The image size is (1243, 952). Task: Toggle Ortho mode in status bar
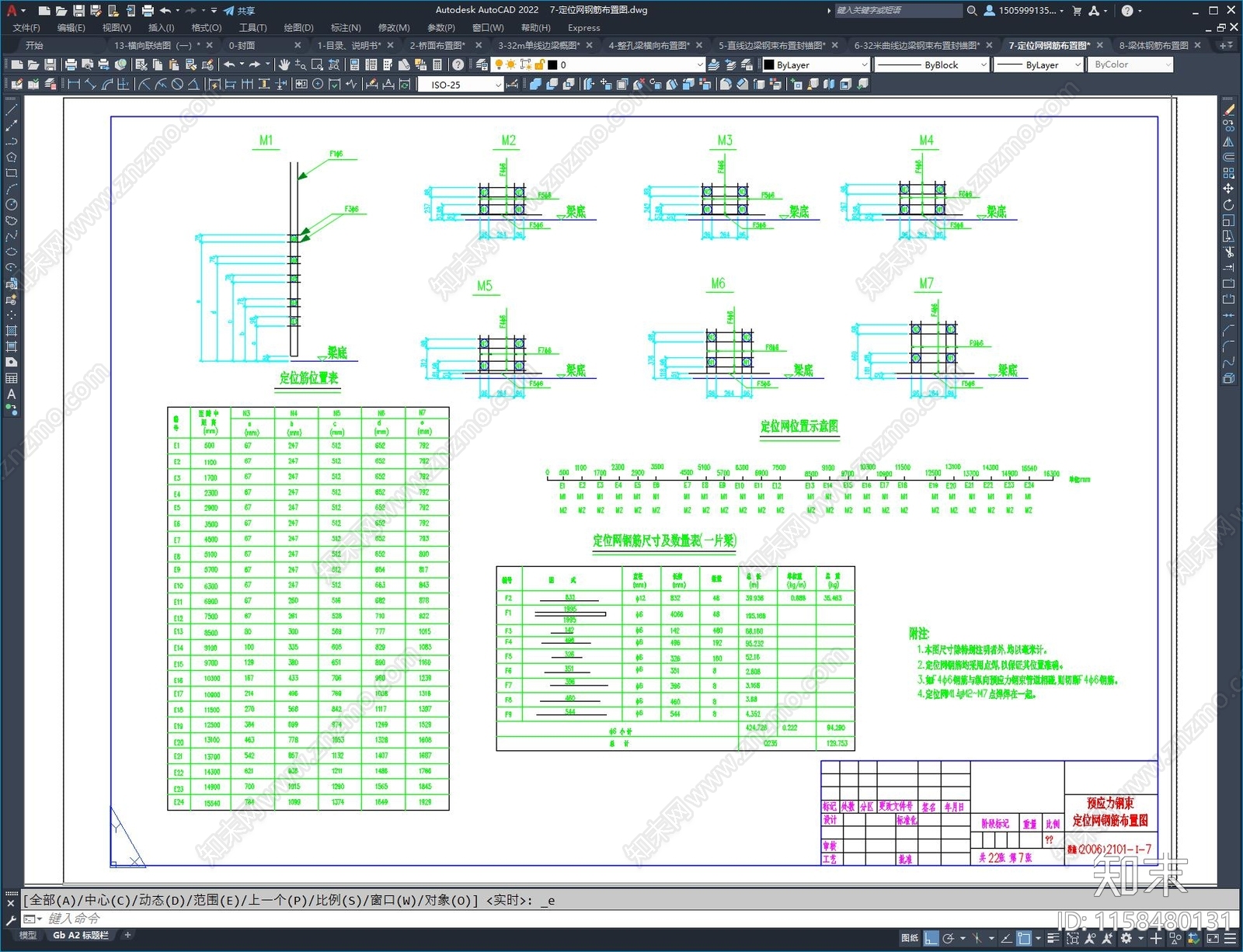[931, 938]
